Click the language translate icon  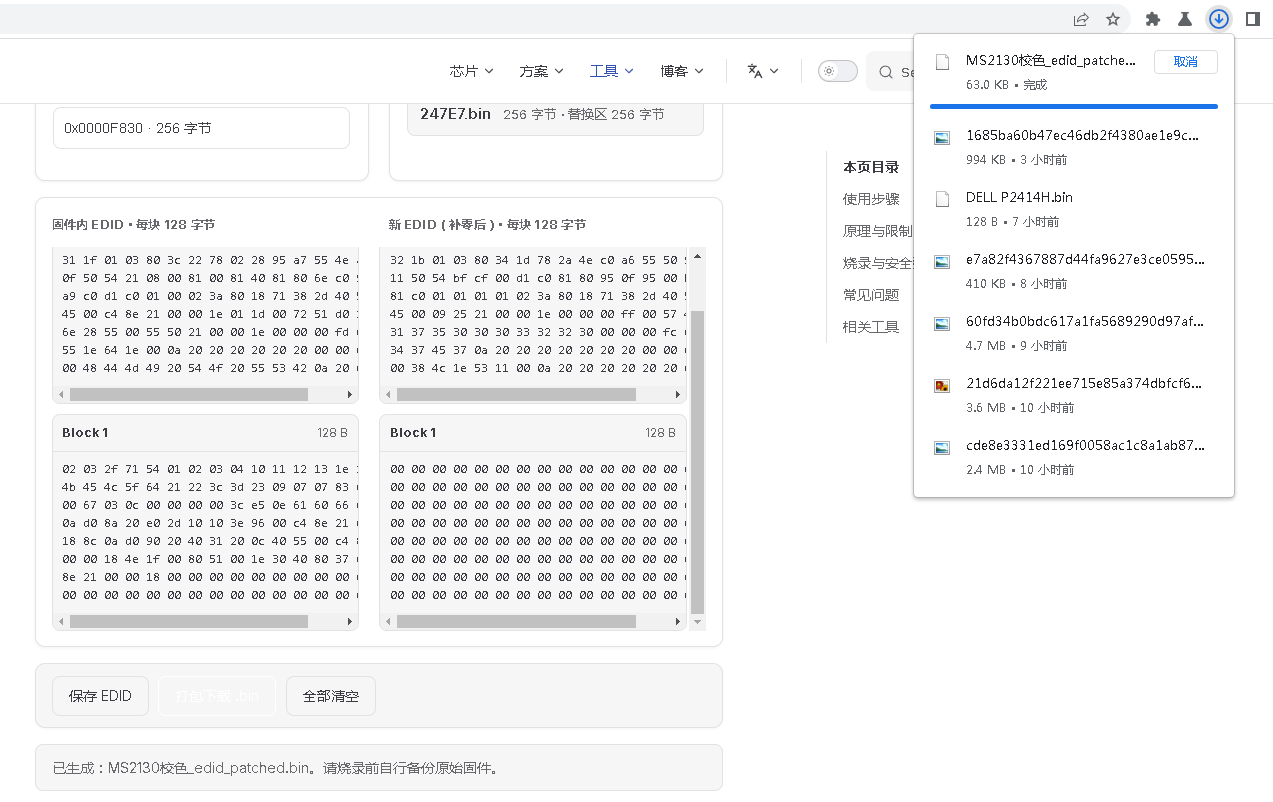[755, 71]
